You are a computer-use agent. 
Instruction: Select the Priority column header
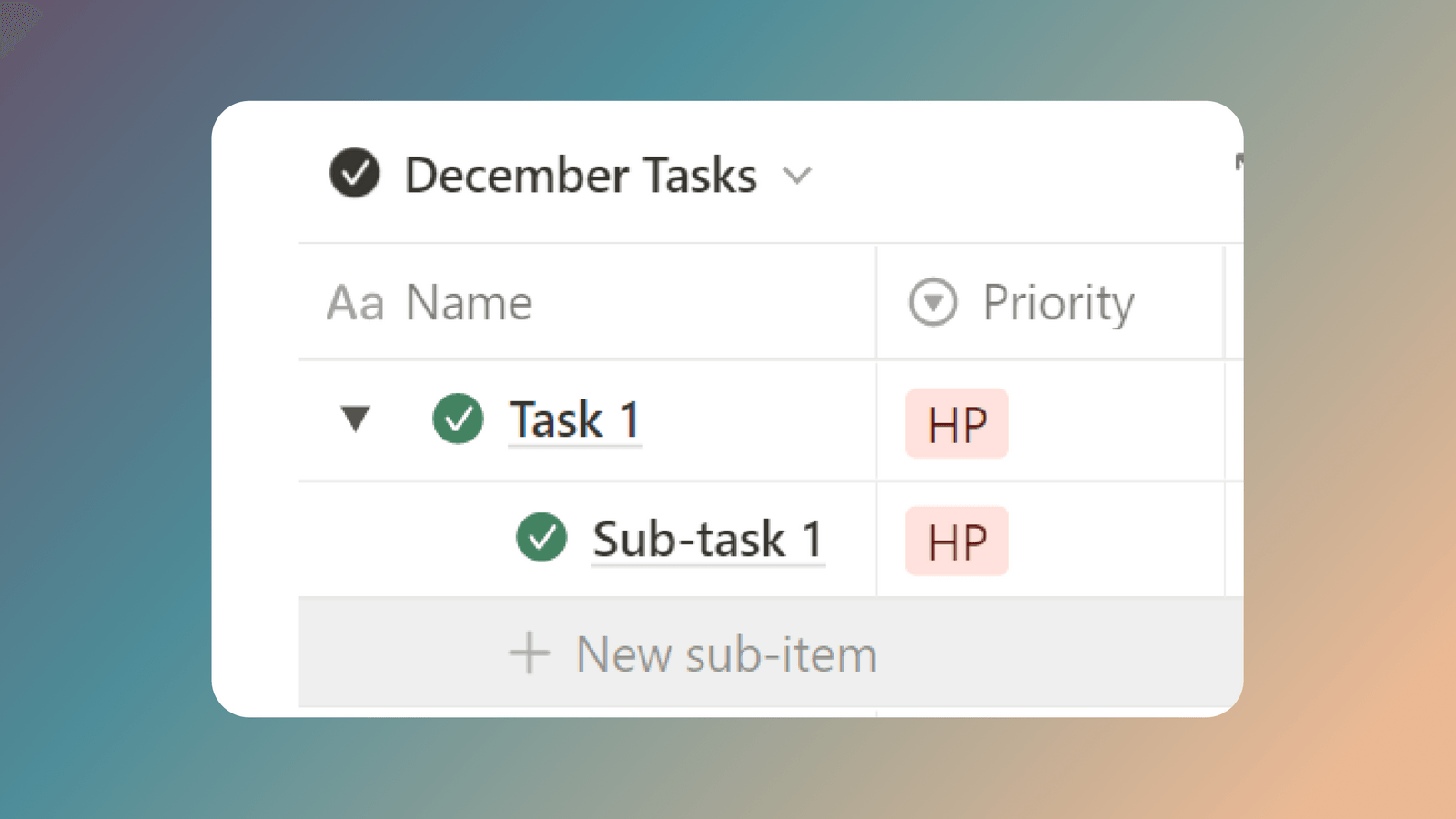tap(1057, 301)
